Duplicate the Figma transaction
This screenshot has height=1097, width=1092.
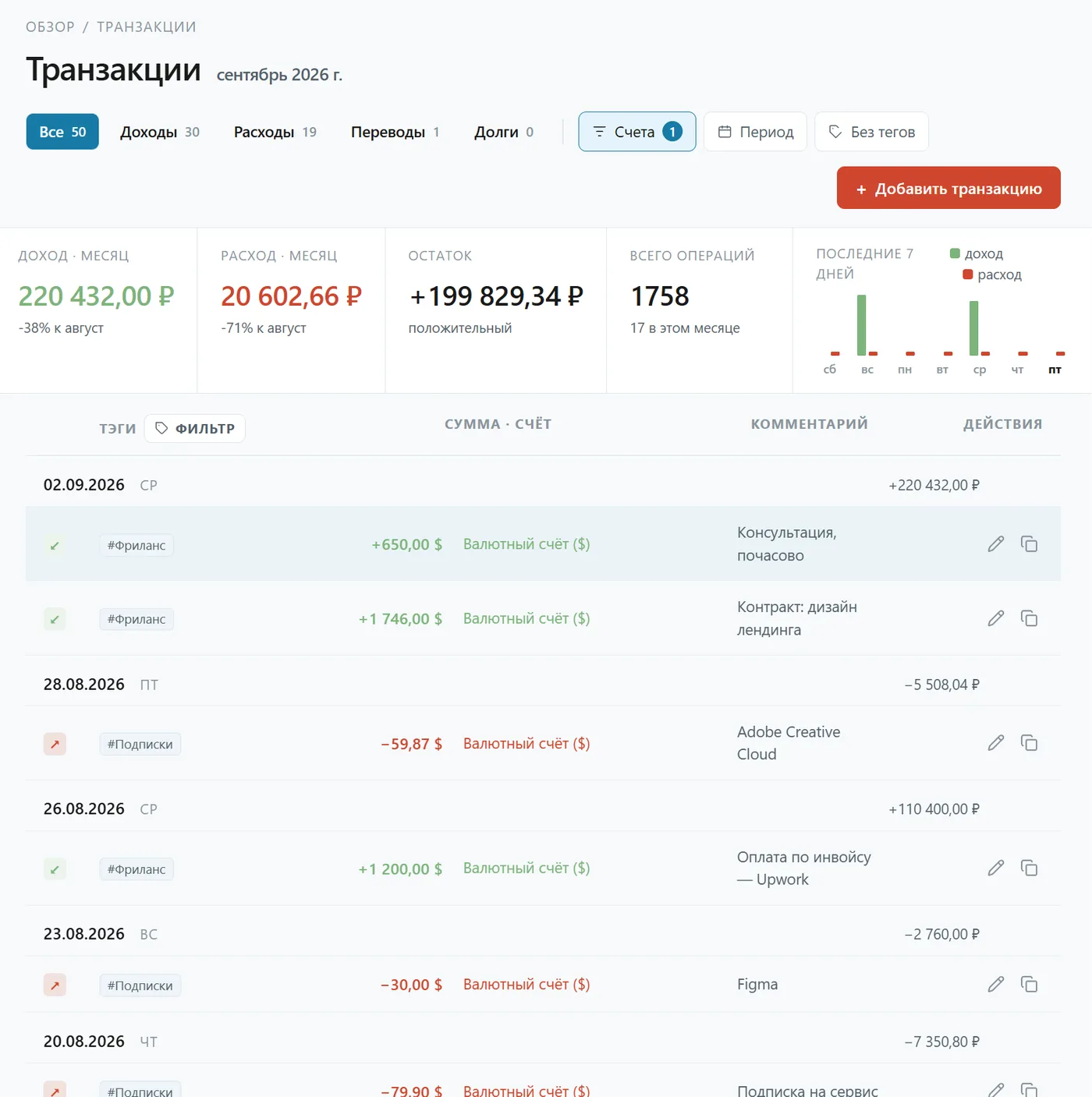click(x=1030, y=984)
